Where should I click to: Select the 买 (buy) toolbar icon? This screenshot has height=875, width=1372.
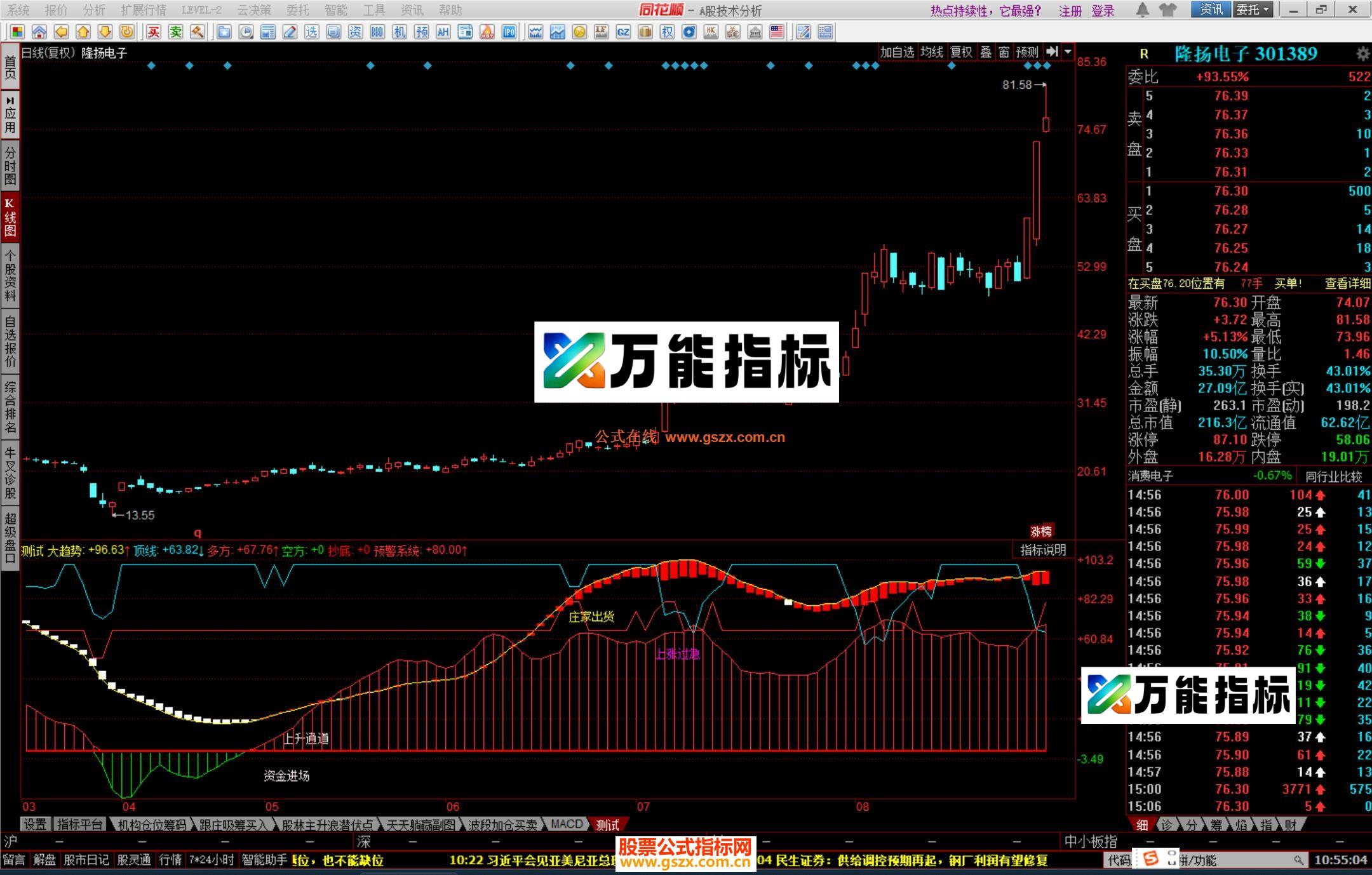(x=154, y=30)
